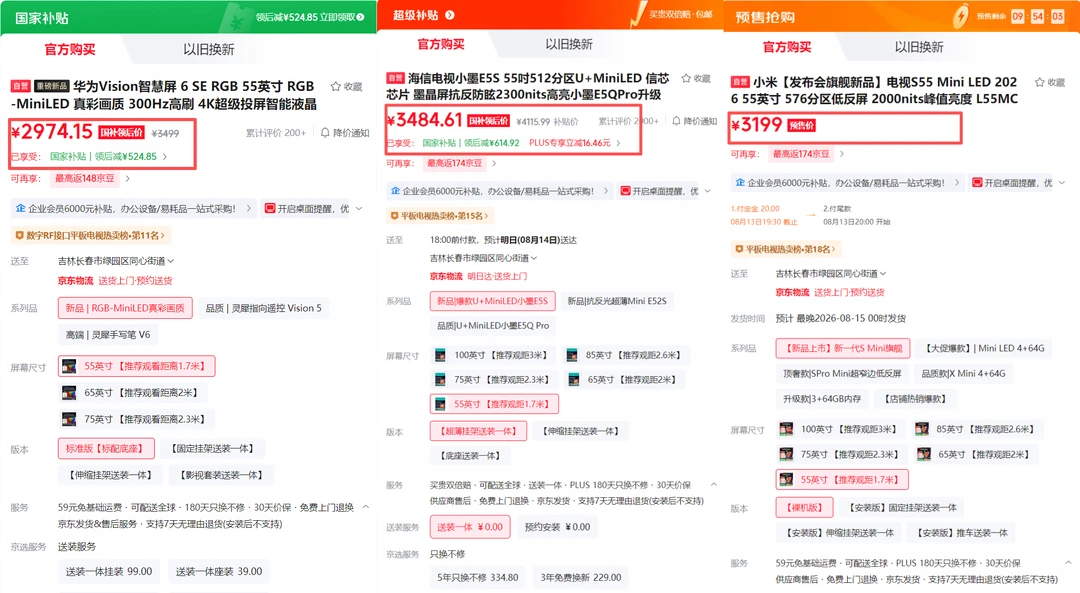
Task: Open Hisense delivery address dropdown
Action: coord(484,258)
